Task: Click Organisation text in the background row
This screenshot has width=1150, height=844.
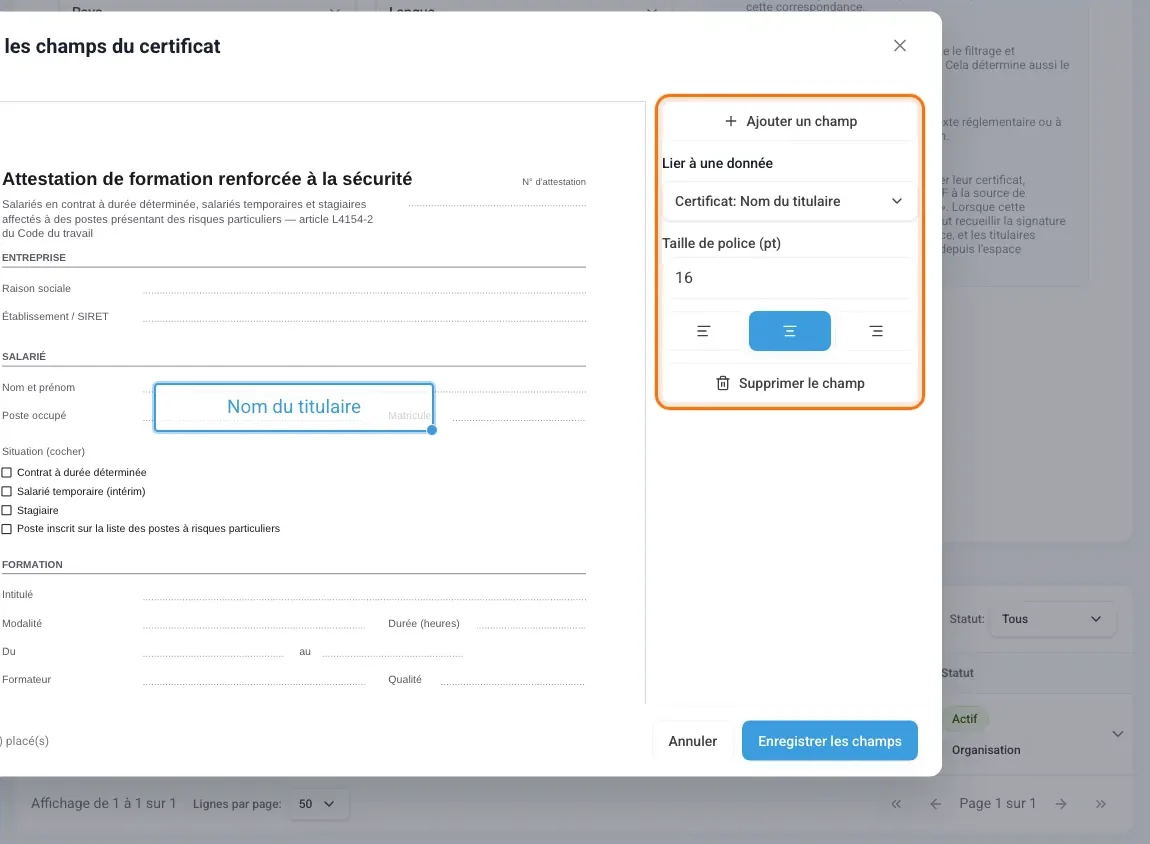Action: [986, 749]
